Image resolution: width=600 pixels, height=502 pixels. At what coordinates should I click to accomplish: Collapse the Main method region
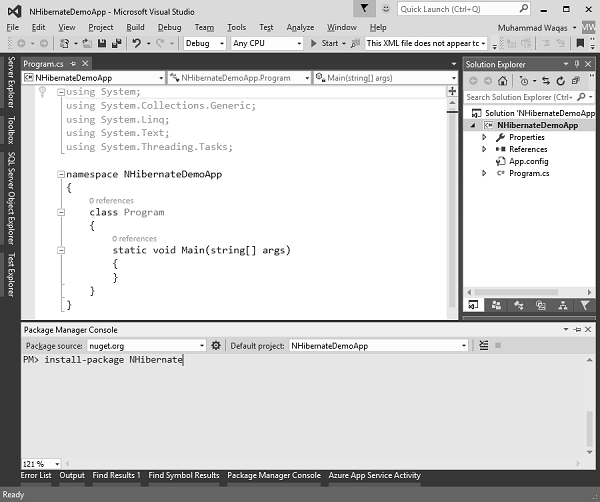61,250
